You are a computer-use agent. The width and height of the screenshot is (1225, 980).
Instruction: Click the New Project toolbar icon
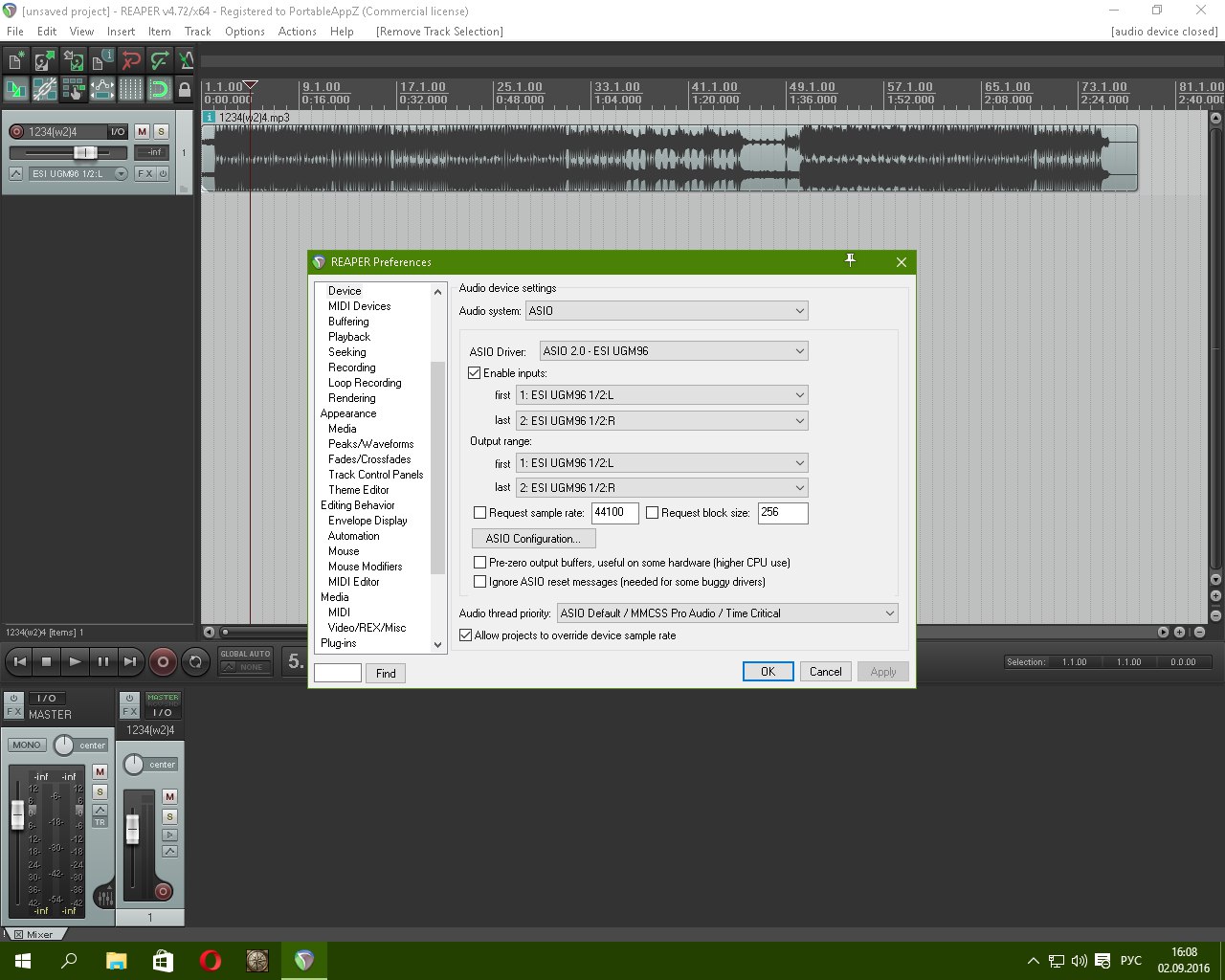pos(15,61)
